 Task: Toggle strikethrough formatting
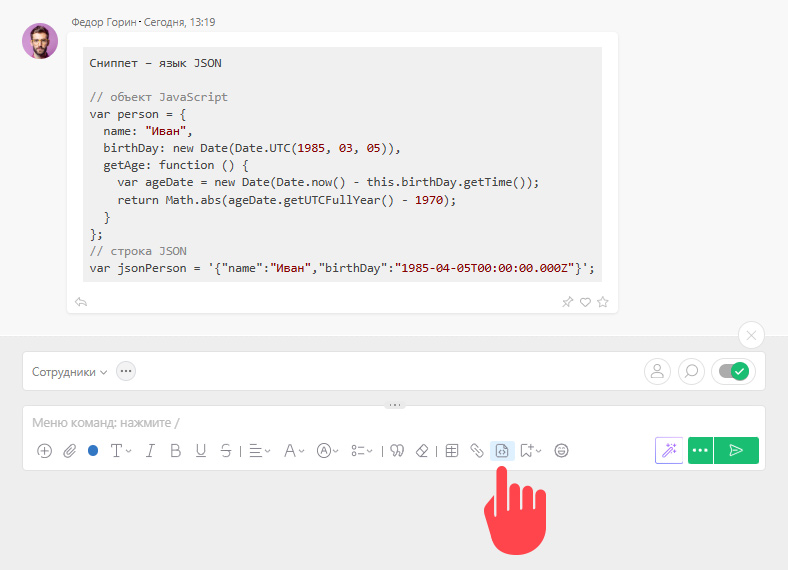coord(226,451)
